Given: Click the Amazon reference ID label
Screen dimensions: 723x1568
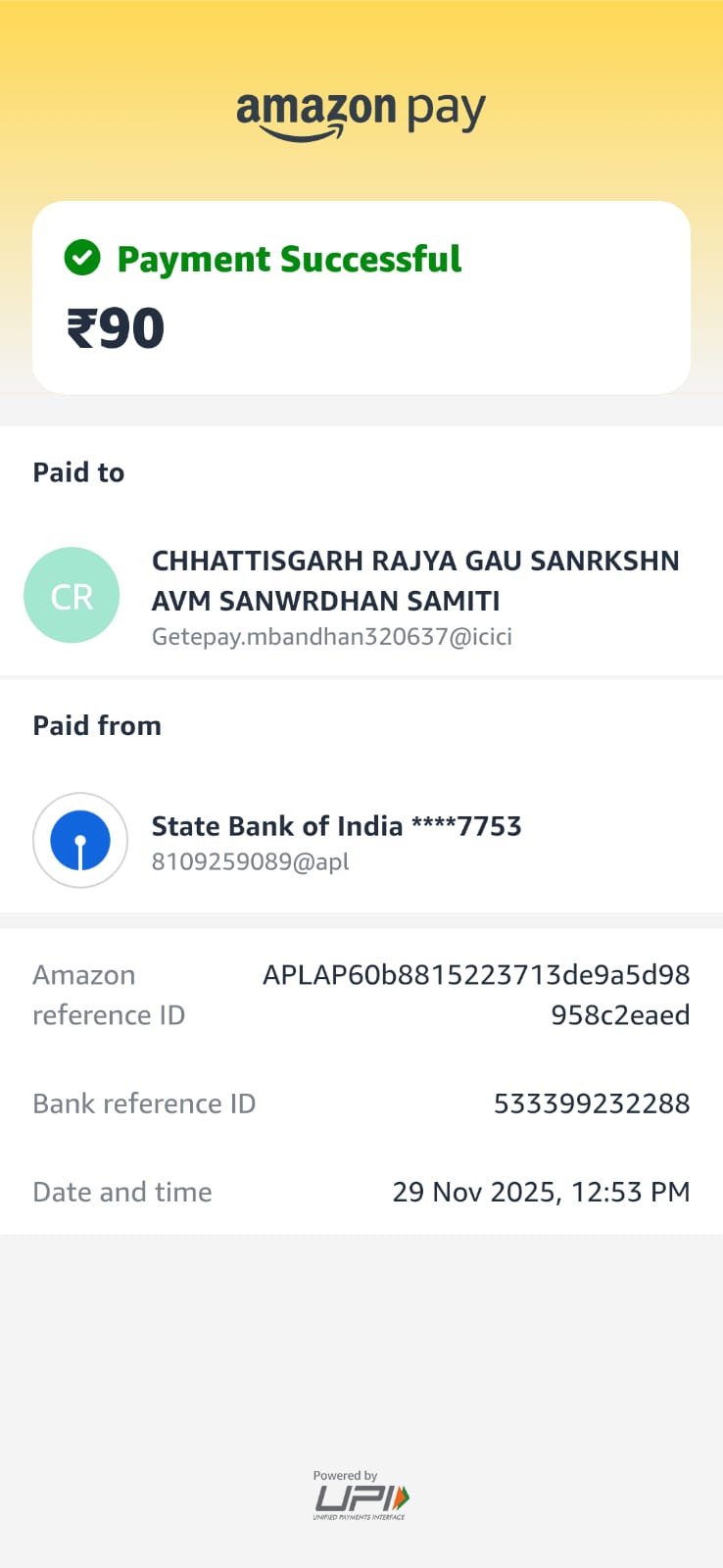Looking at the screenshot, I should pos(109,995).
